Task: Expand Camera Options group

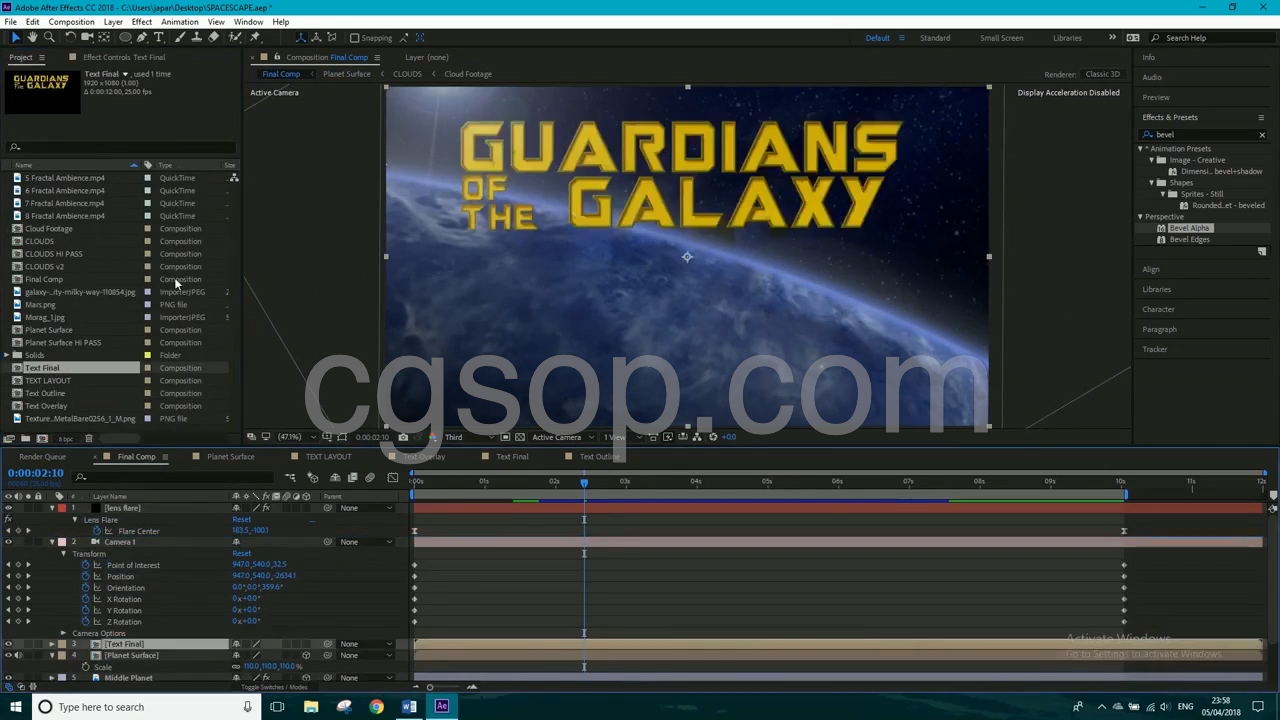Action: (63, 634)
